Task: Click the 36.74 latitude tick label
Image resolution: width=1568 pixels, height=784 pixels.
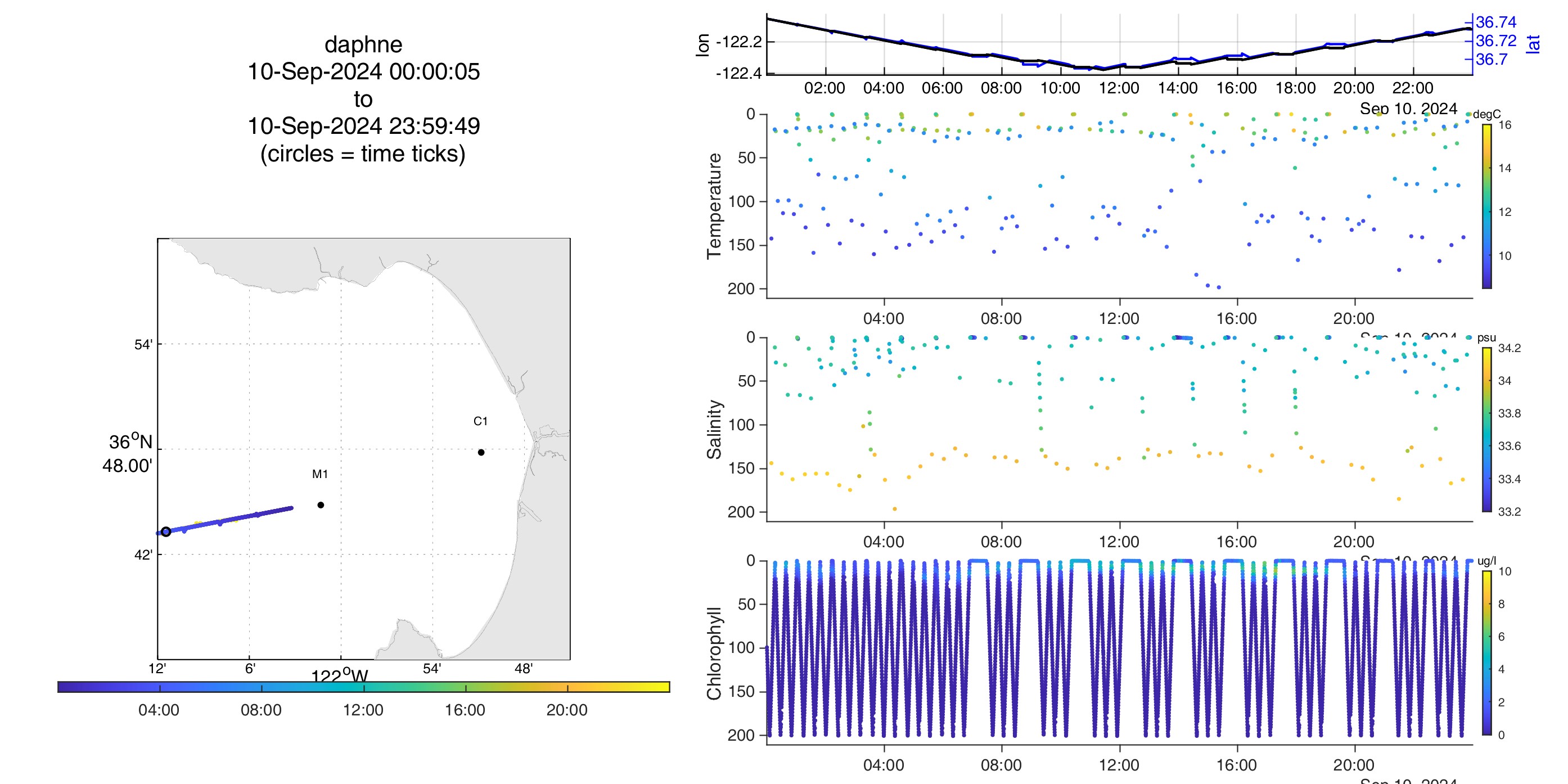Action: point(1495,22)
